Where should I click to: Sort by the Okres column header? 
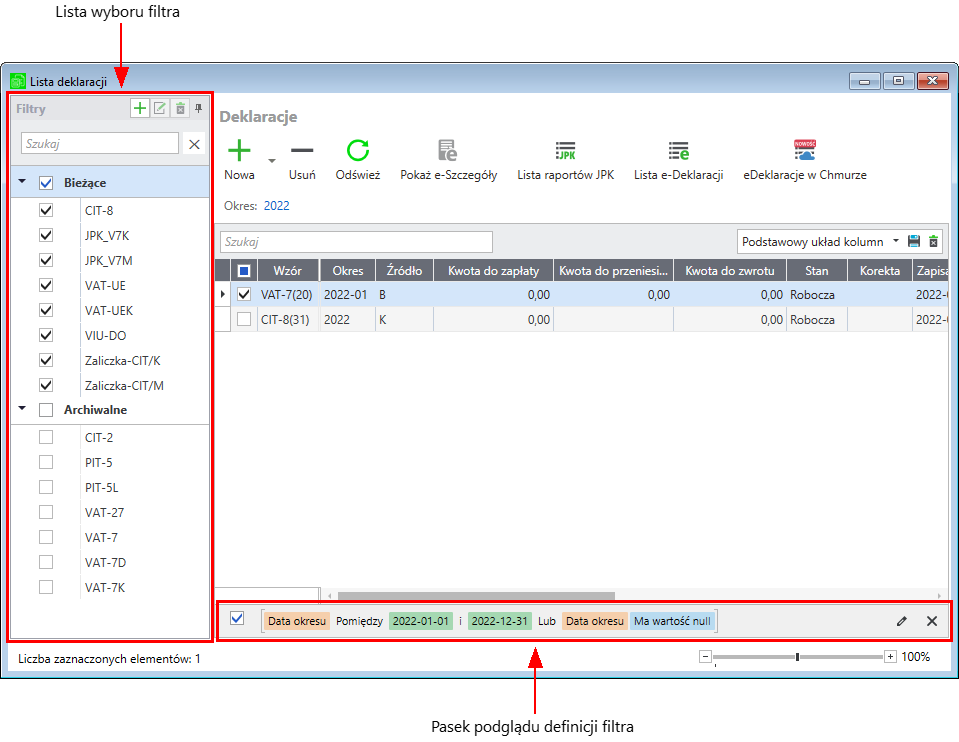tap(347, 270)
